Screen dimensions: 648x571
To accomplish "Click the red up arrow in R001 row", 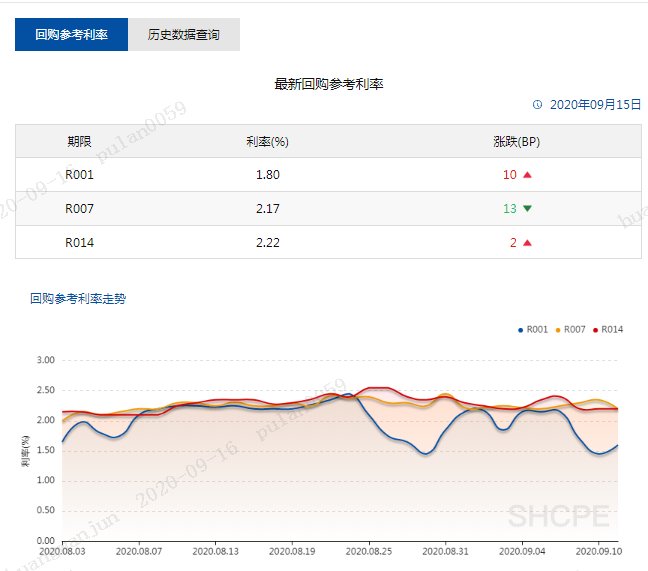I will tap(527, 175).
